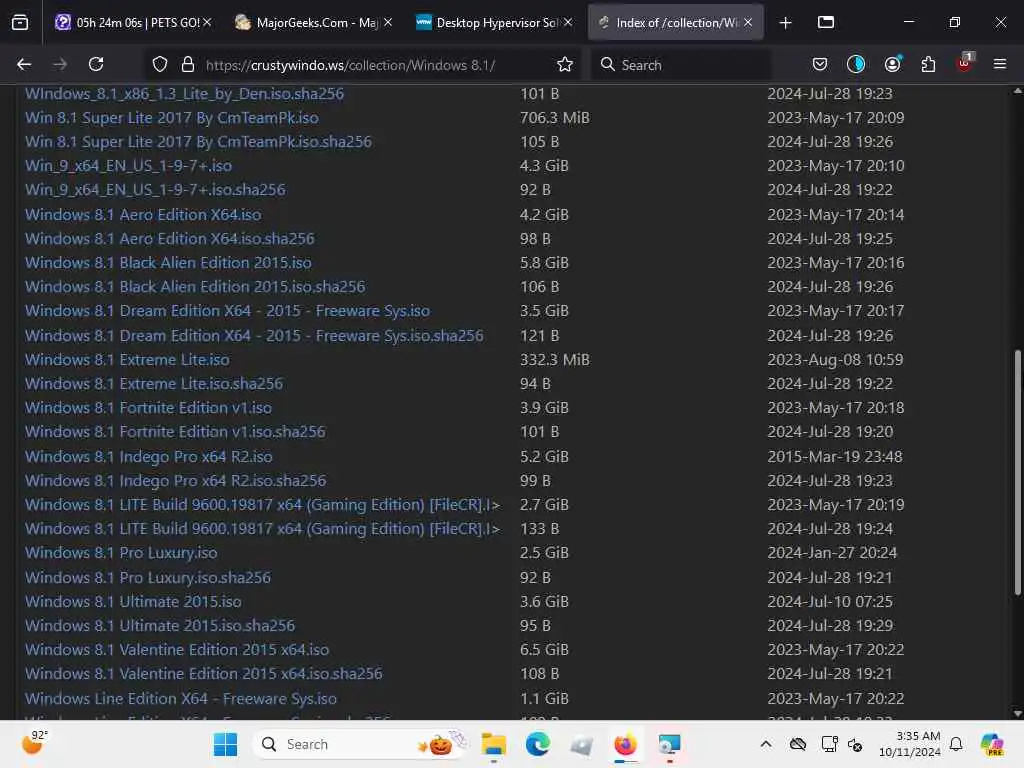Open File Explorer from the taskbar
Image resolution: width=1024 pixels, height=768 pixels.
(x=494, y=744)
